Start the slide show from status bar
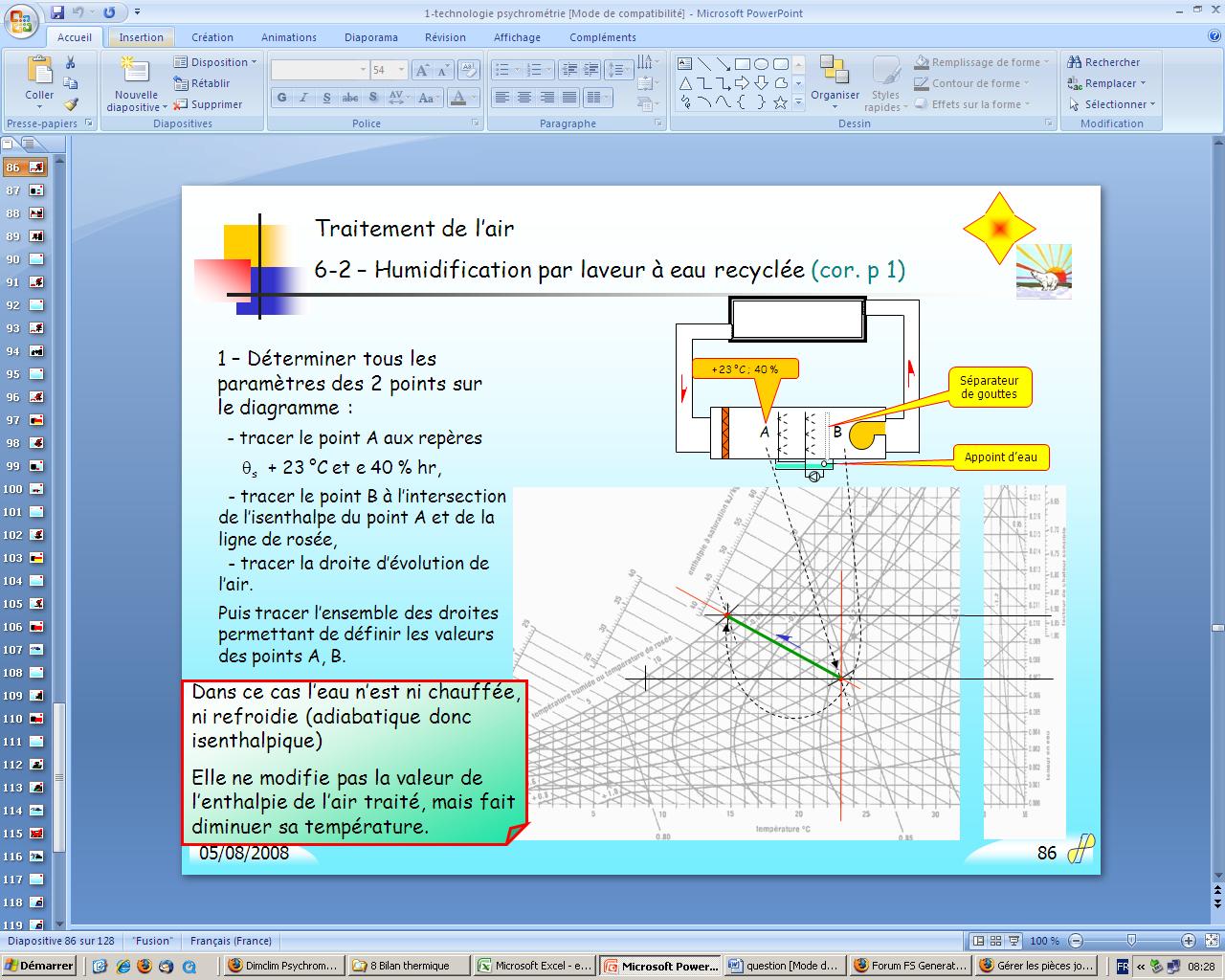Screen dimensions: 1225x980 click(1013, 941)
